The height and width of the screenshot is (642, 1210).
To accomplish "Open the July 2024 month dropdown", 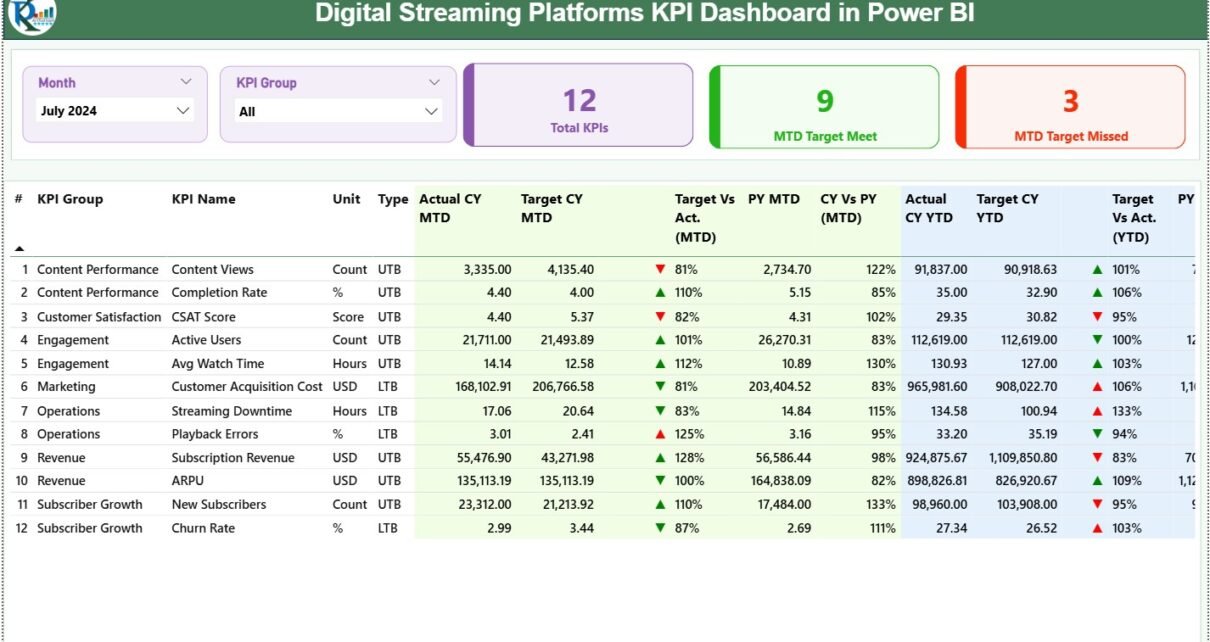I will click(183, 111).
